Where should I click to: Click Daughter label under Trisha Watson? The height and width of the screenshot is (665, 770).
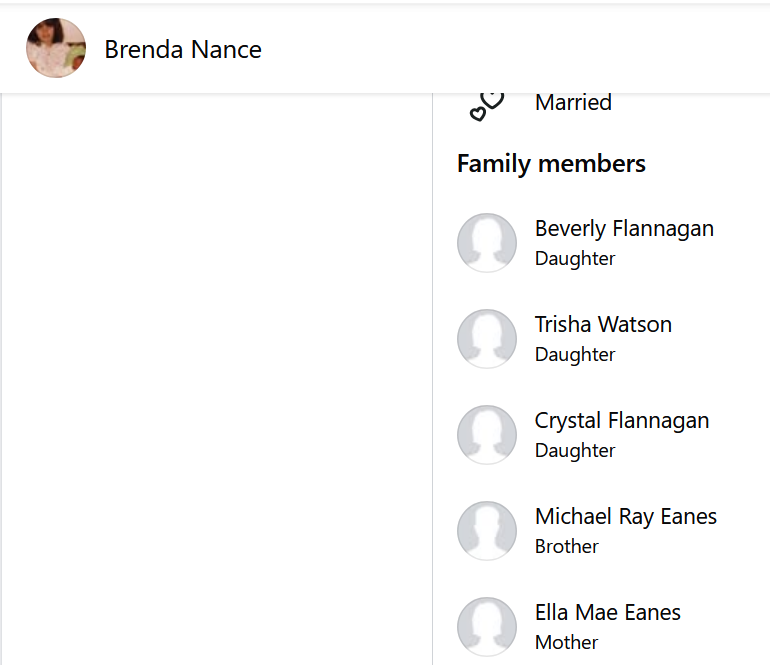tap(575, 354)
